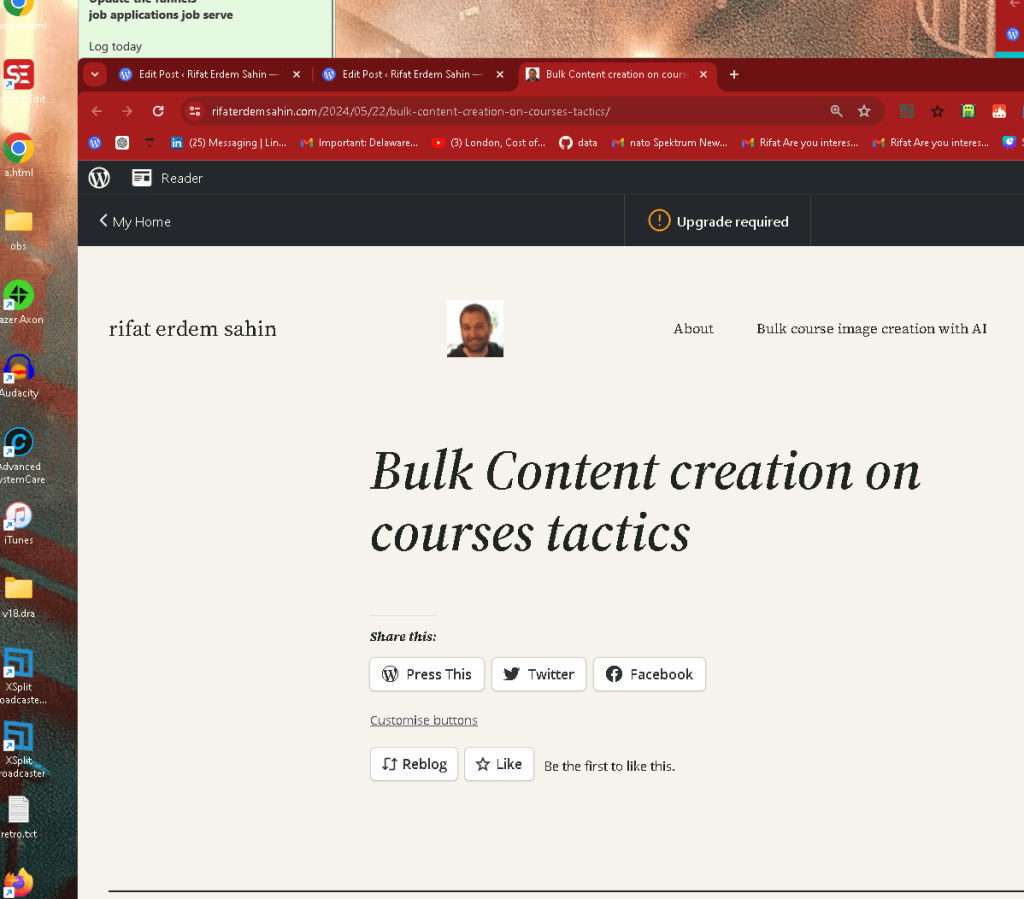The image size is (1024, 899).
Task: Open the bookmarks star extension in toolbar
Action: tap(937, 112)
